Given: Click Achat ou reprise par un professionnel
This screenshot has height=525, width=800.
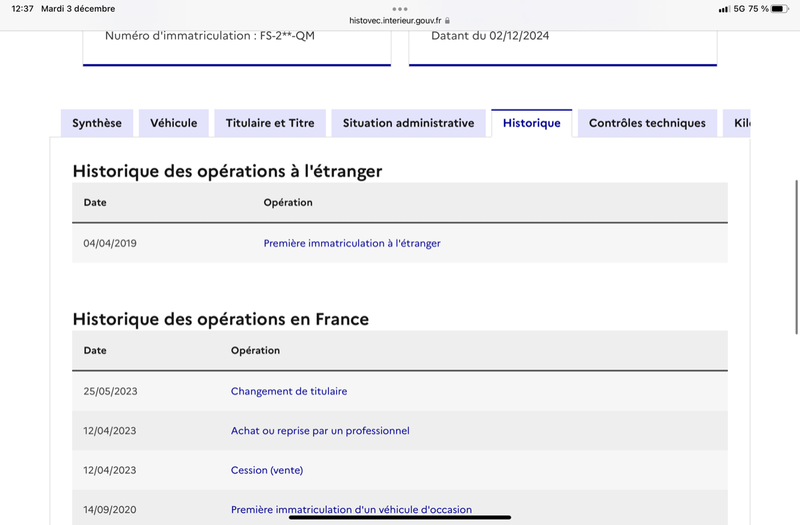Looking at the screenshot, I should click(320, 431).
